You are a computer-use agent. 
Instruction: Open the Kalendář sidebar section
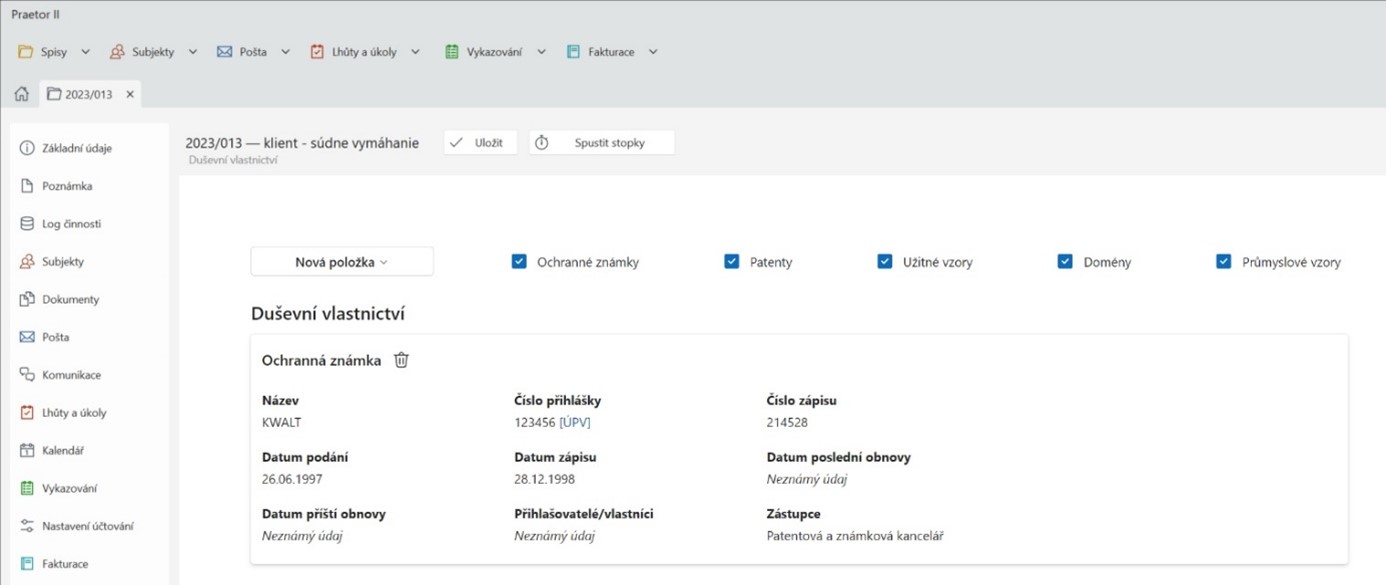point(62,451)
